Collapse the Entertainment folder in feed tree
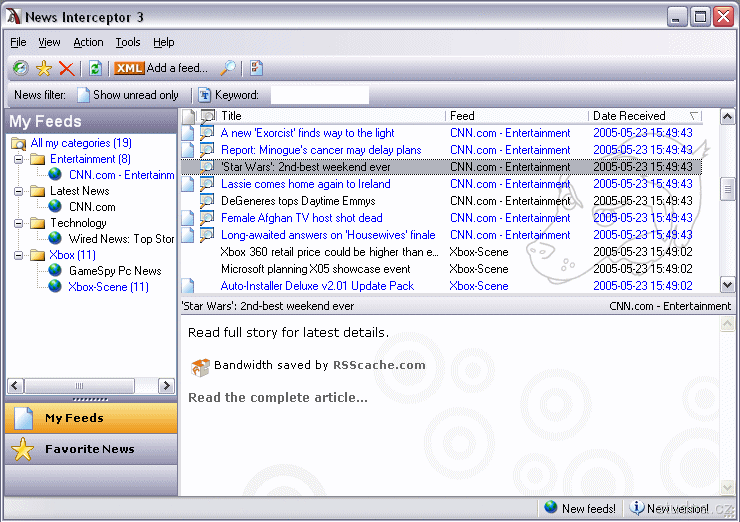Image resolution: width=740 pixels, height=522 pixels. [18, 159]
